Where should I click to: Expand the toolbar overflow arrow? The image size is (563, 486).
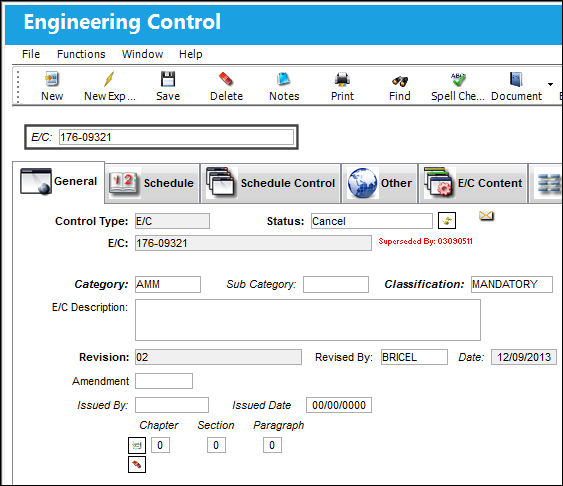[550, 84]
